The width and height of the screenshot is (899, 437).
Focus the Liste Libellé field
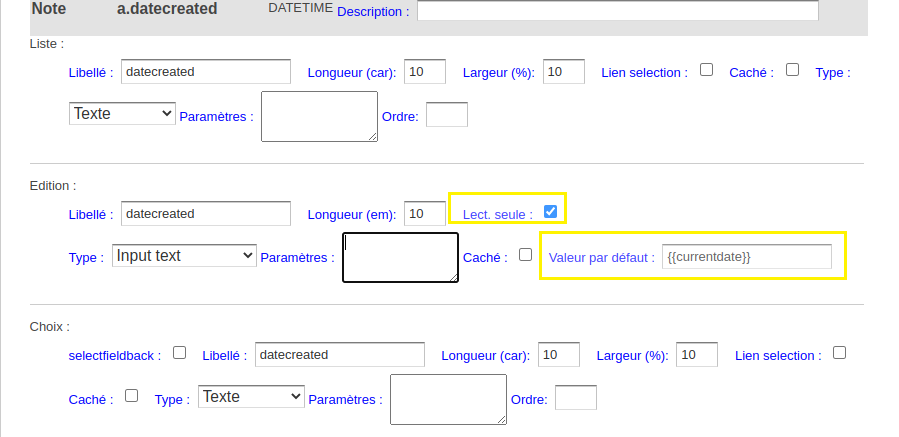point(206,71)
